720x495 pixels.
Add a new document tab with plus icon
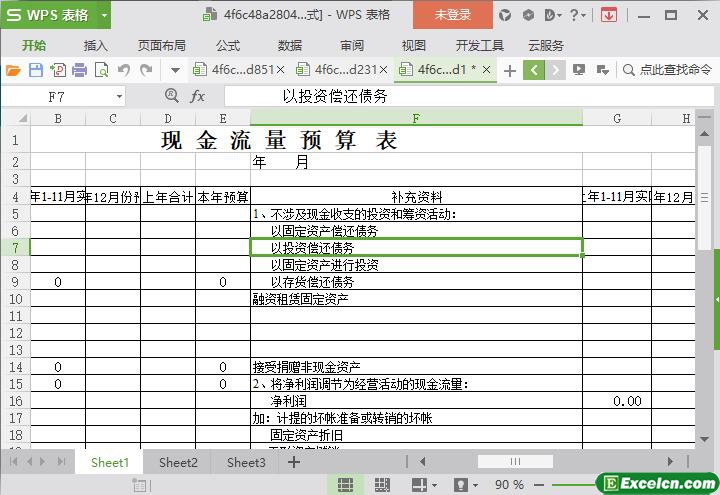click(x=510, y=71)
